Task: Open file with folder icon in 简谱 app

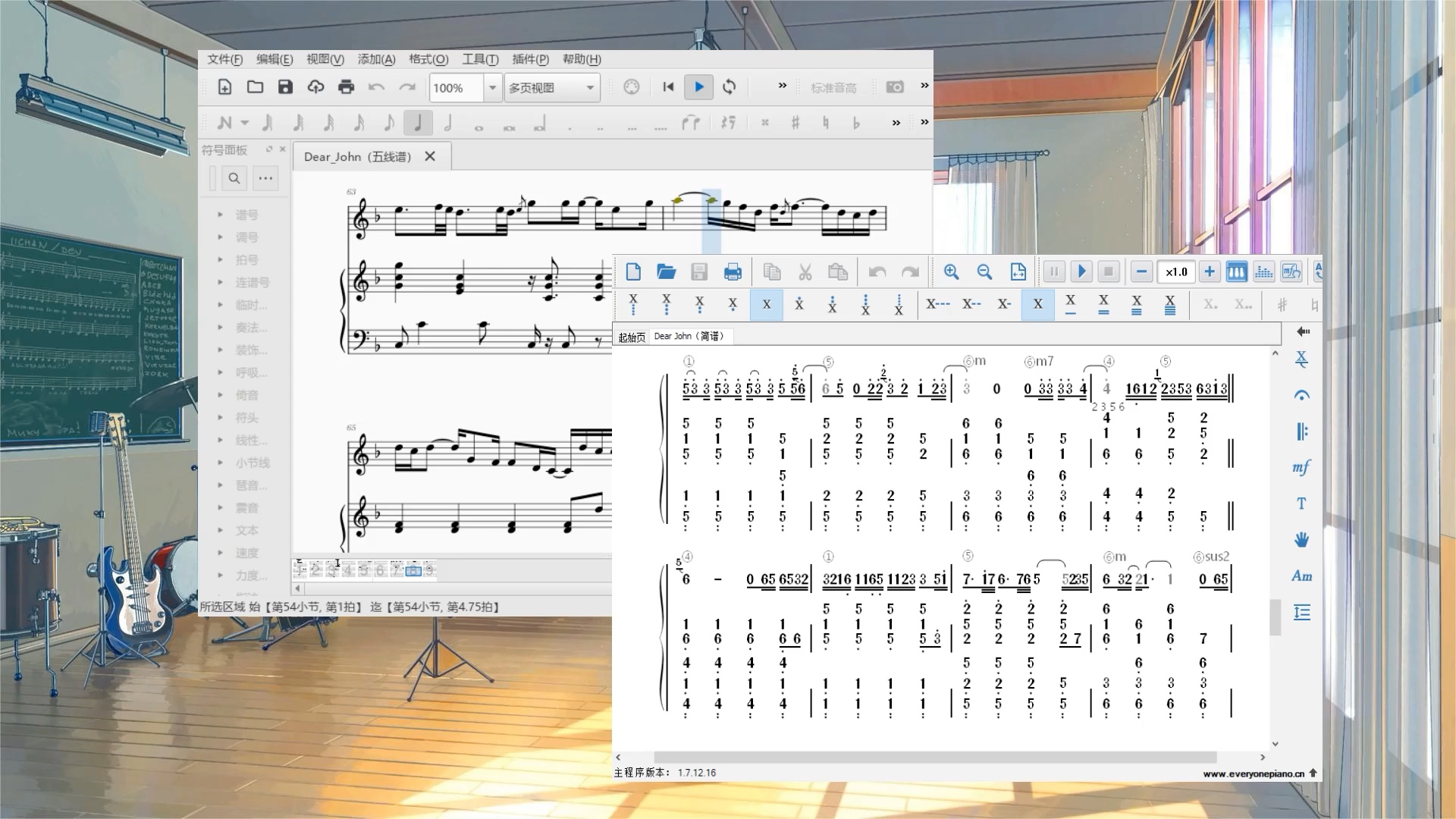Action: (666, 271)
